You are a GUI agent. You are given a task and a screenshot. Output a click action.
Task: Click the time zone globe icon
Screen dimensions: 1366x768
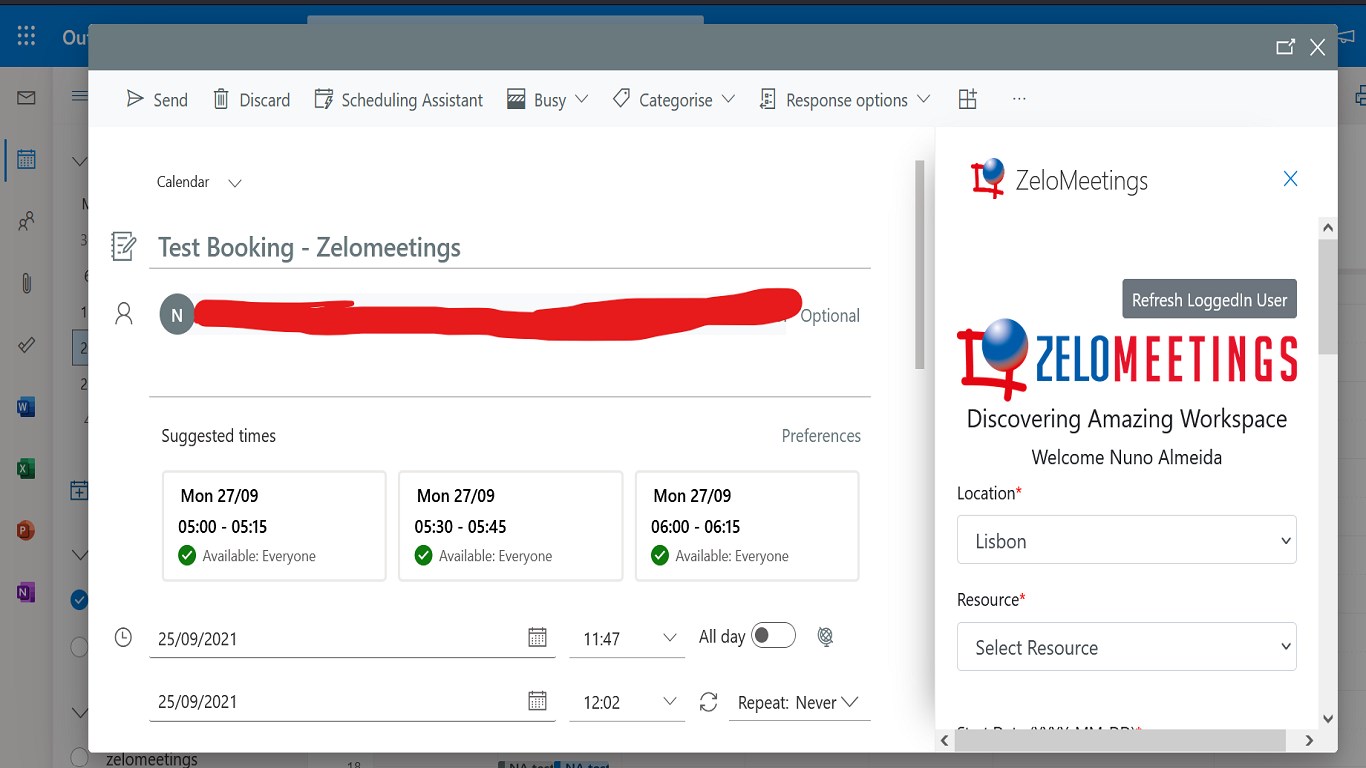(825, 636)
